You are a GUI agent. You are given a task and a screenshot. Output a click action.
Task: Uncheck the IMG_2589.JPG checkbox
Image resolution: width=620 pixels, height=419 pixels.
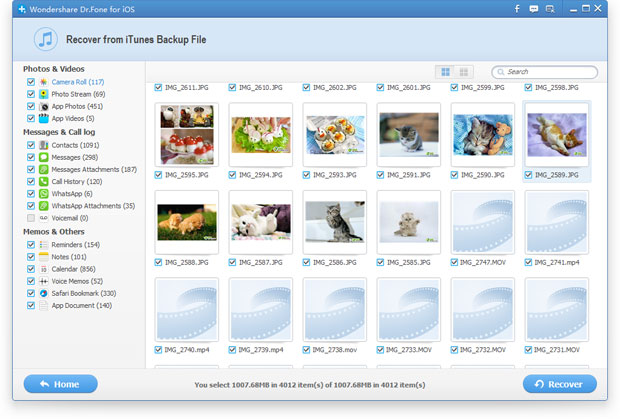click(528, 175)
